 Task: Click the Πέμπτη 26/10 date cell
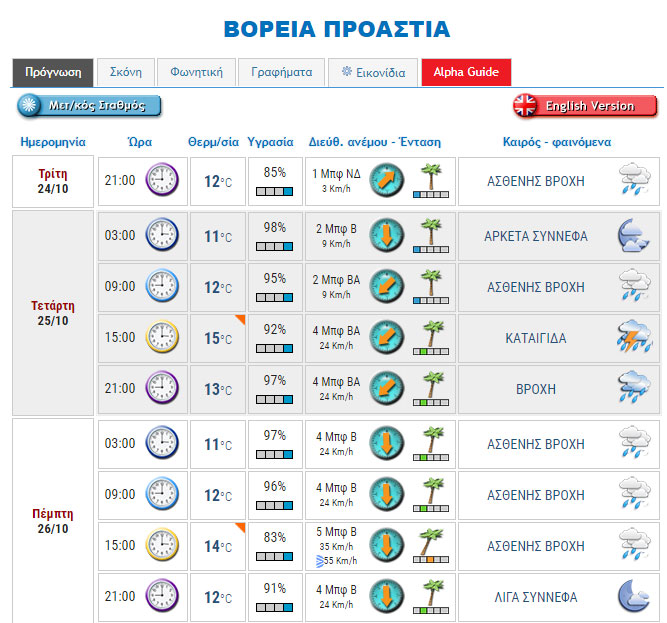coord(53,521)
